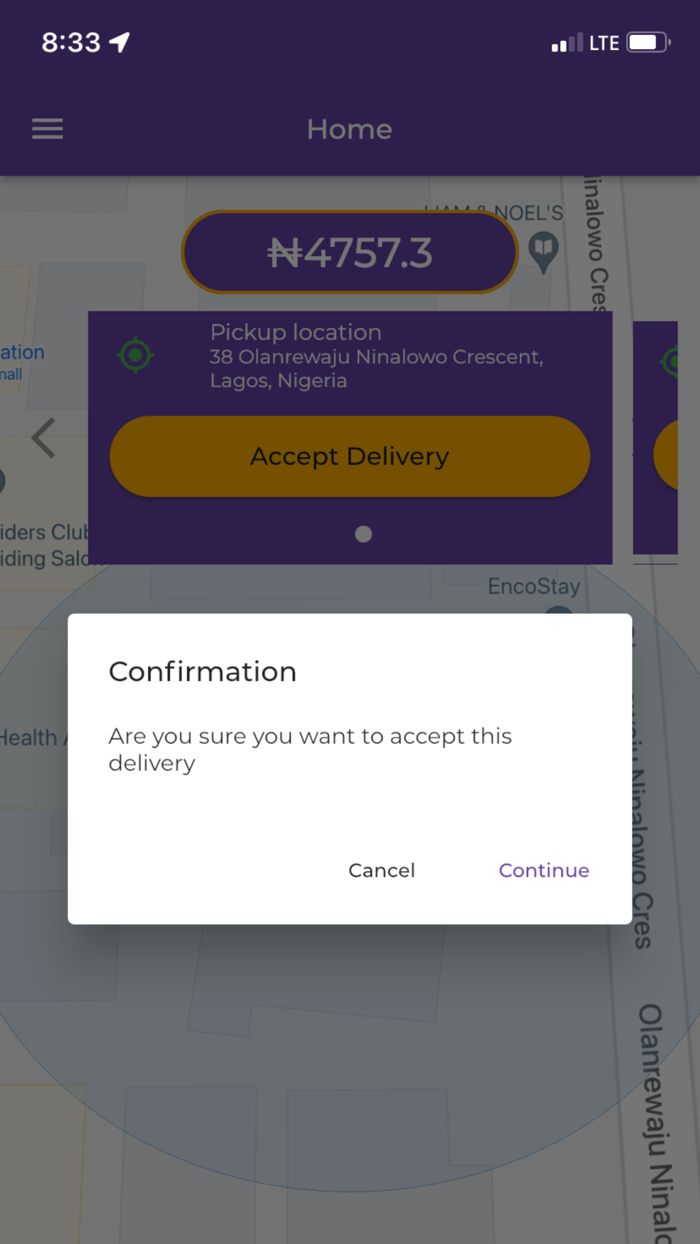The height and width of the screenshot is (1244, 700).
Task: Click the green pickup location target icon
Action: pos(134,355)
